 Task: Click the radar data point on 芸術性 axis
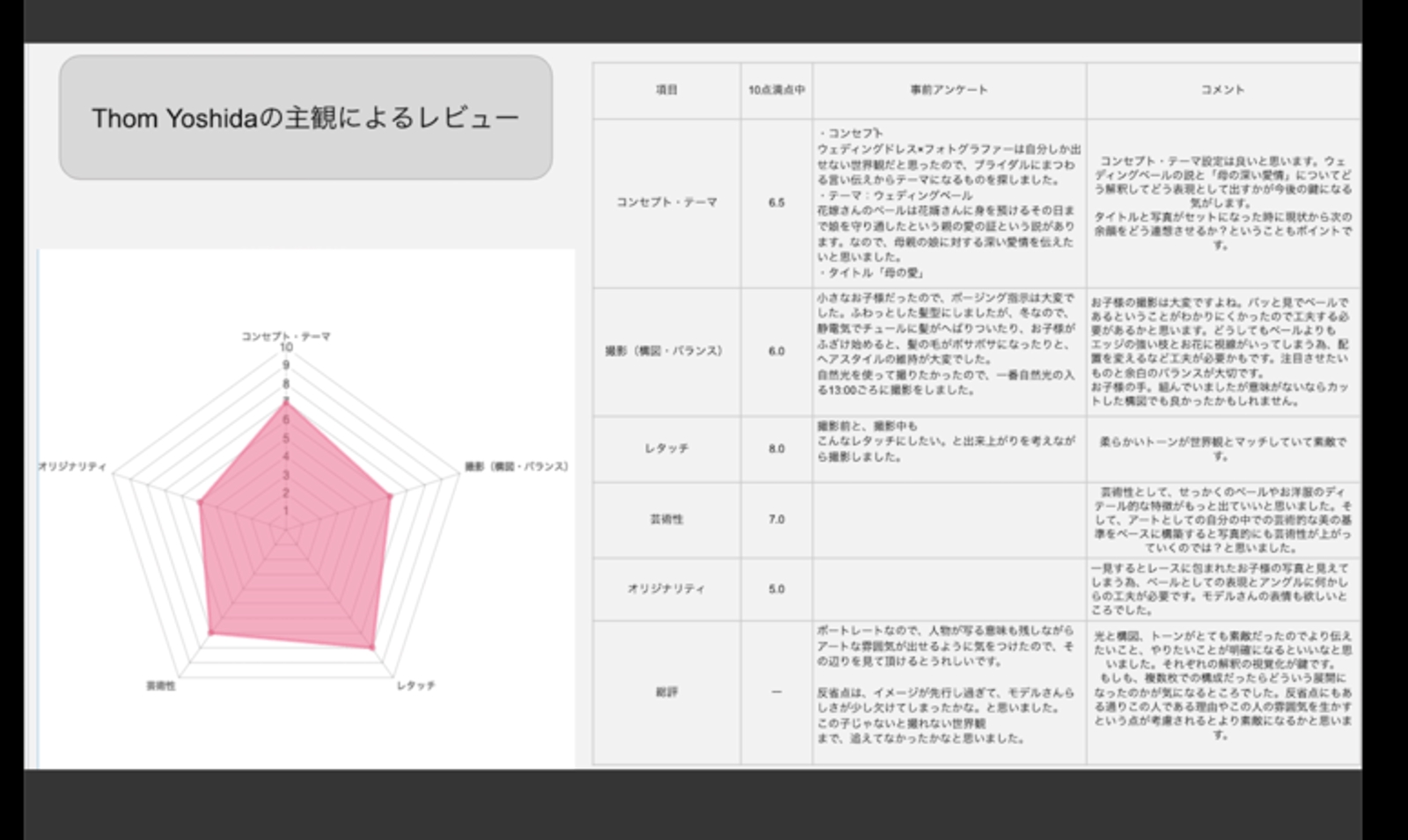[211, 632]
